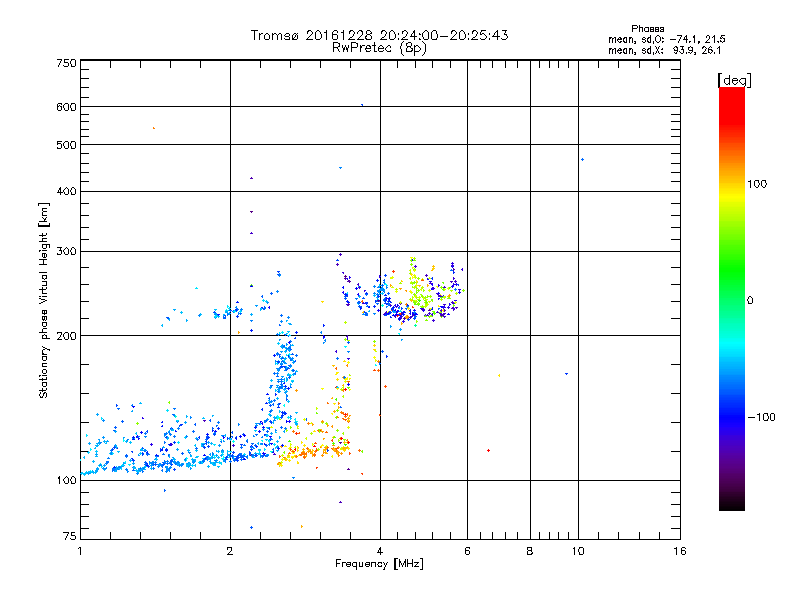The width and height of the screenshot is (800, 600).
Task: Click the x-axis label '4'
Action: 380,551
